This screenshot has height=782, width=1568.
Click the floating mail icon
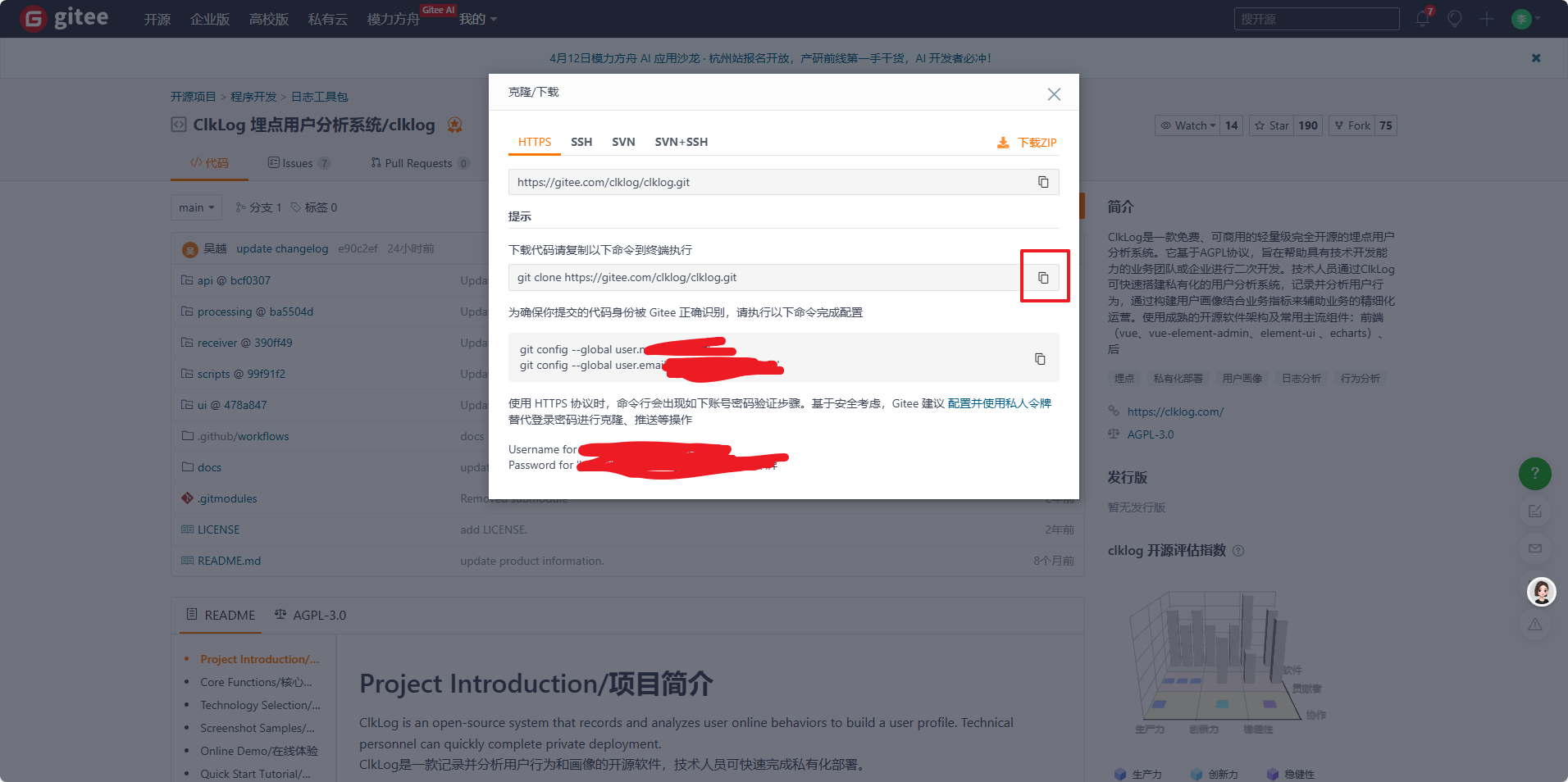click(x=1535, y=548)
